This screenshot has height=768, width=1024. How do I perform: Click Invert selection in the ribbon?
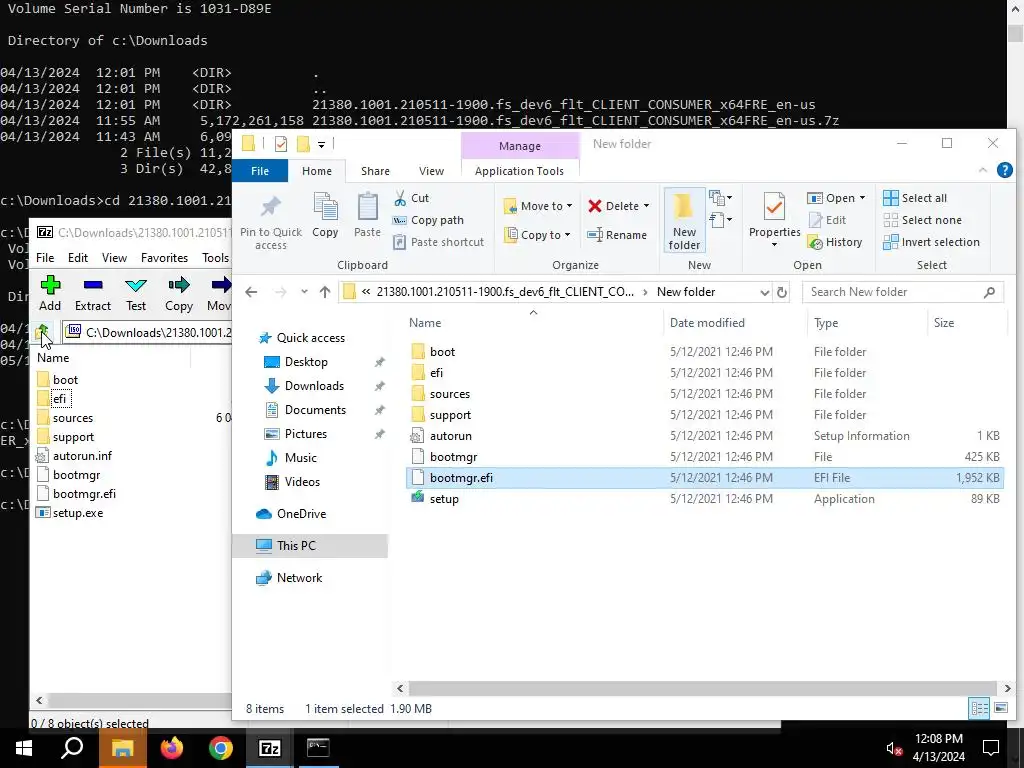(931, 242)
